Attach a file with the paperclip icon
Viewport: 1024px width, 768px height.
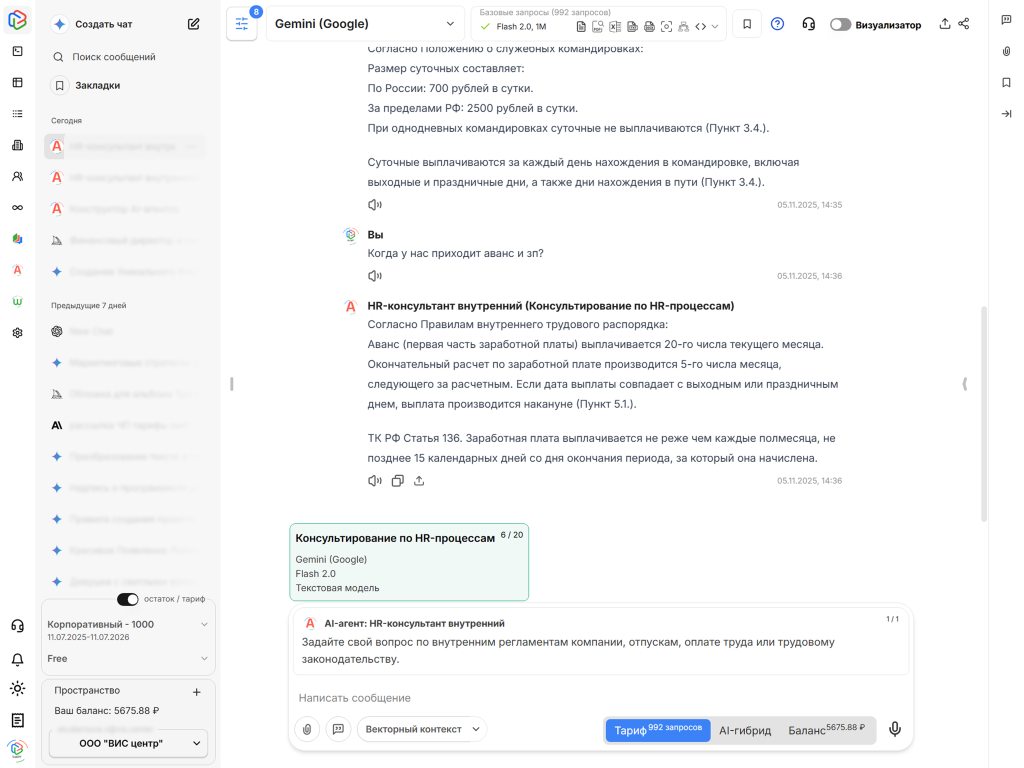pos(306,729)
